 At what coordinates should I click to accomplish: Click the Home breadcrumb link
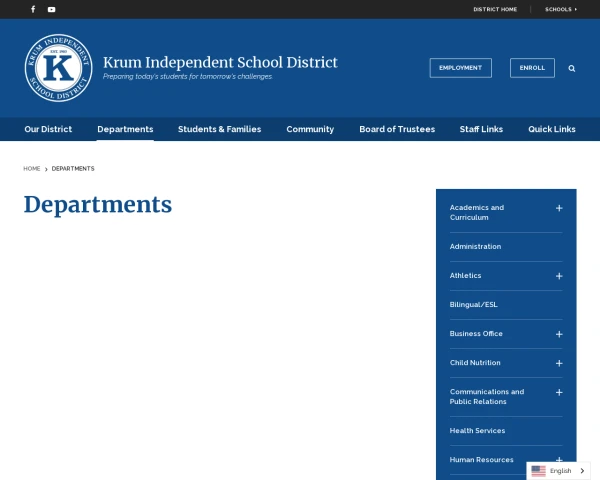(32, 168)
